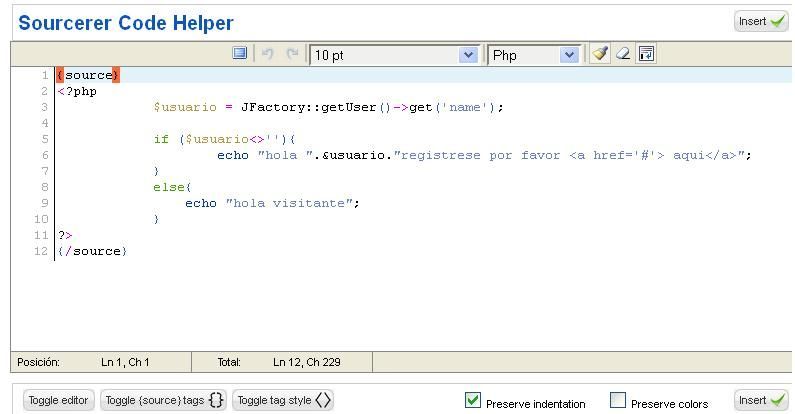Uncheck the Preserve indentation checkbox

pyautogui.click(x=473, y=400)
